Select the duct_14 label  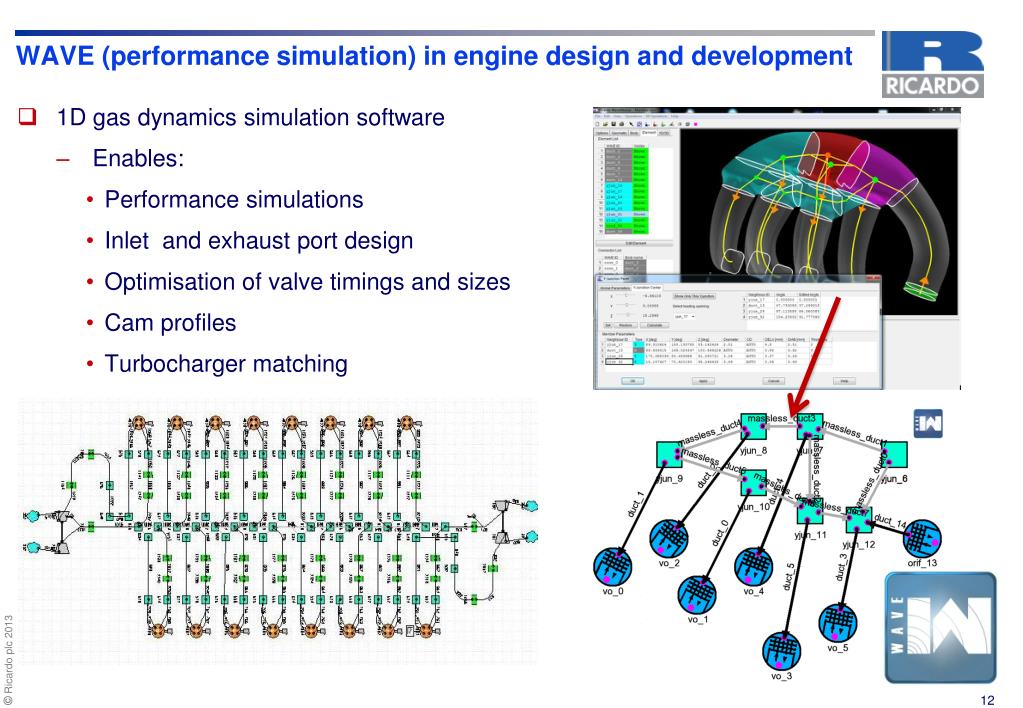[890, 521]
